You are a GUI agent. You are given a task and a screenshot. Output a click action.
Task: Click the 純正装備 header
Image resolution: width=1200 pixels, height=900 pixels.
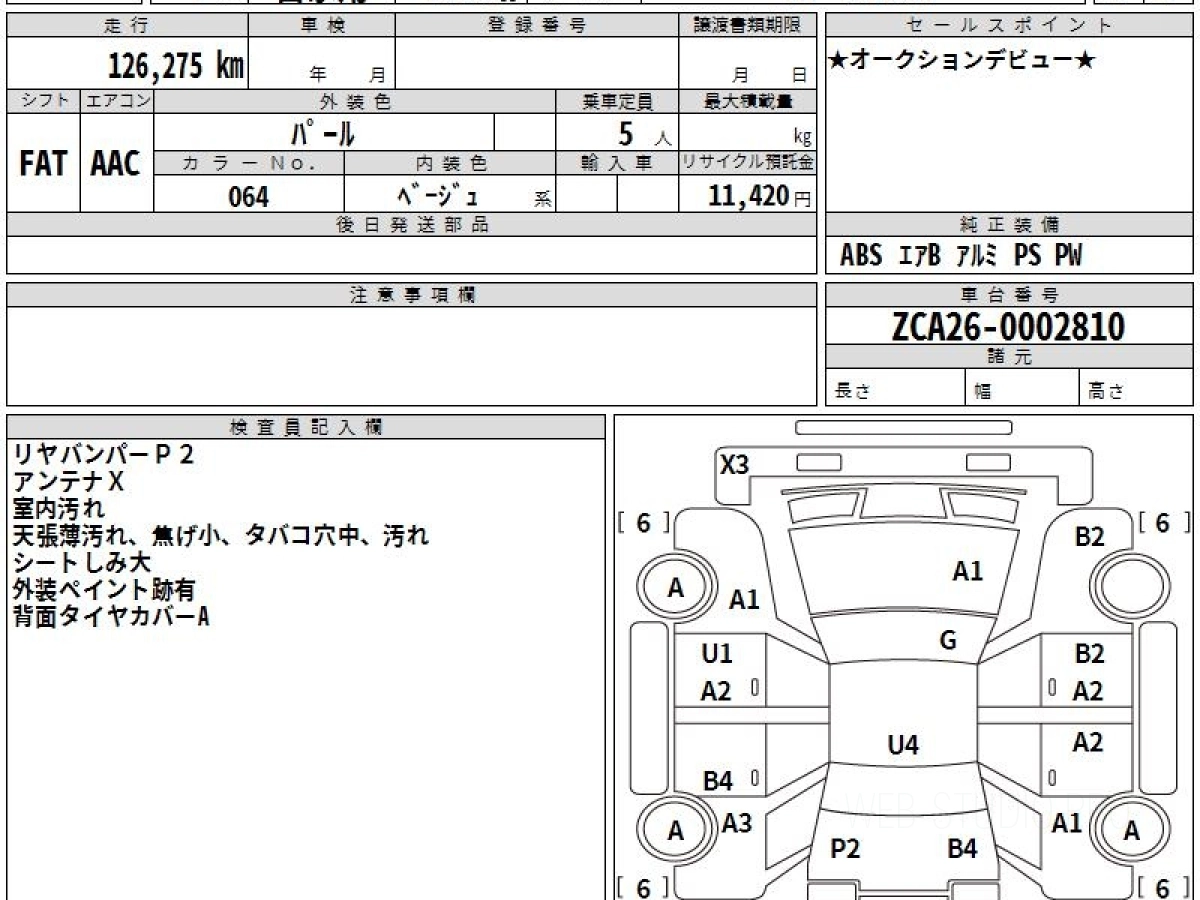tap(1009, 225)
